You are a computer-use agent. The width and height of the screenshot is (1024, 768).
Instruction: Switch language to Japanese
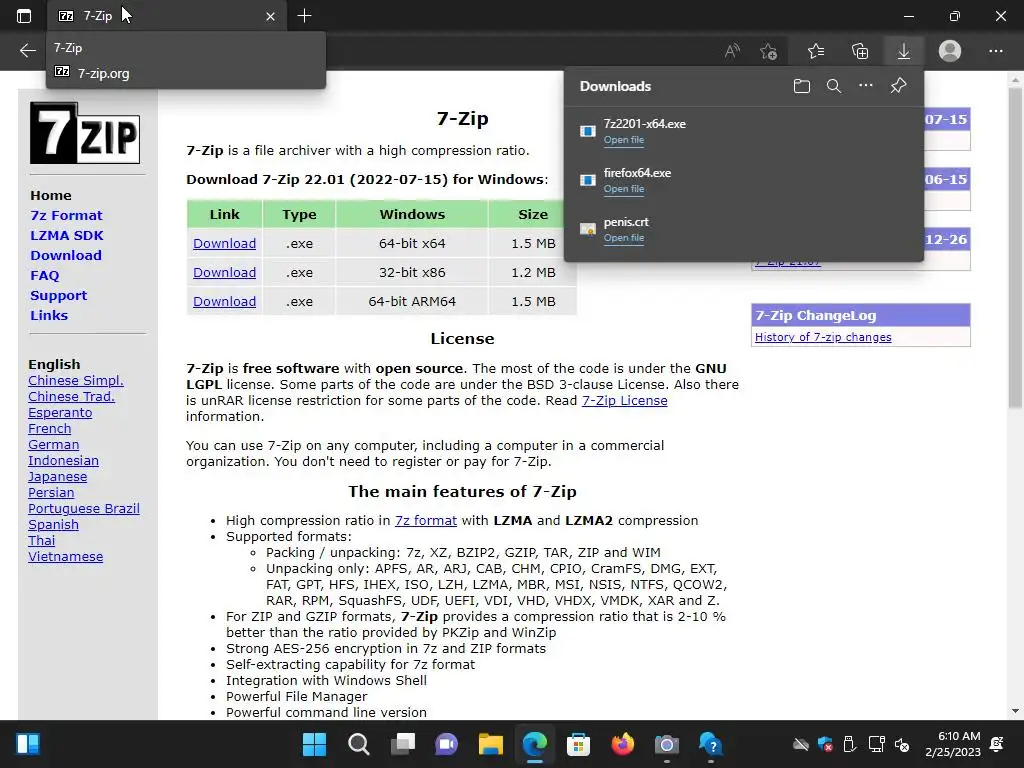57,477
